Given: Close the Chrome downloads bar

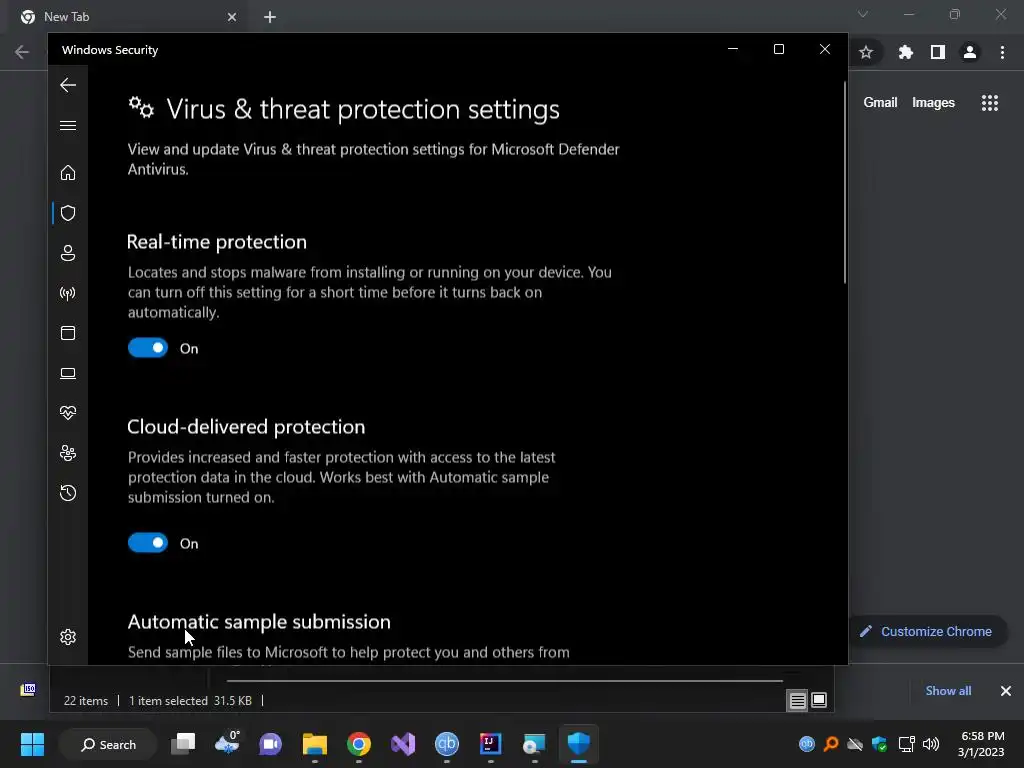Looking at the screenshot, I should [1006, 691].
